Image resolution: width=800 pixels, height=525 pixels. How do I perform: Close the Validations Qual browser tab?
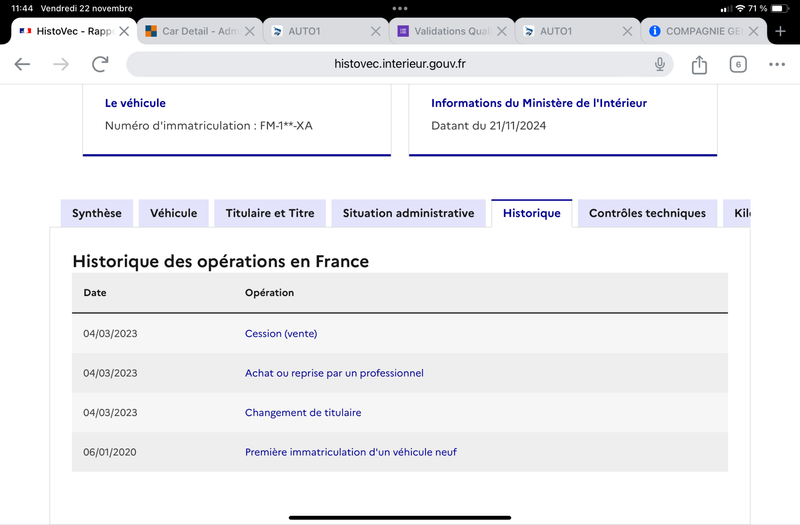[x=502, y=31]
